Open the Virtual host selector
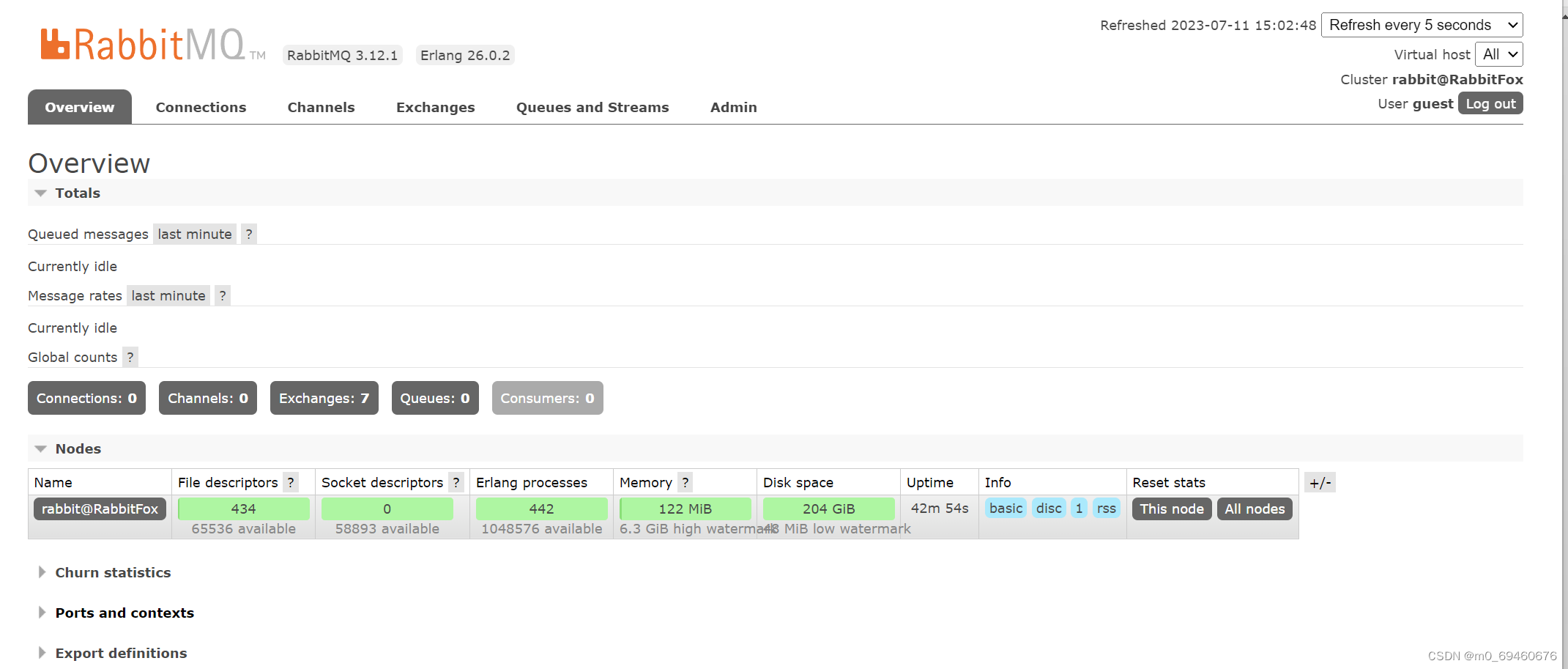1568x669 pixels. coord(1498,53)
